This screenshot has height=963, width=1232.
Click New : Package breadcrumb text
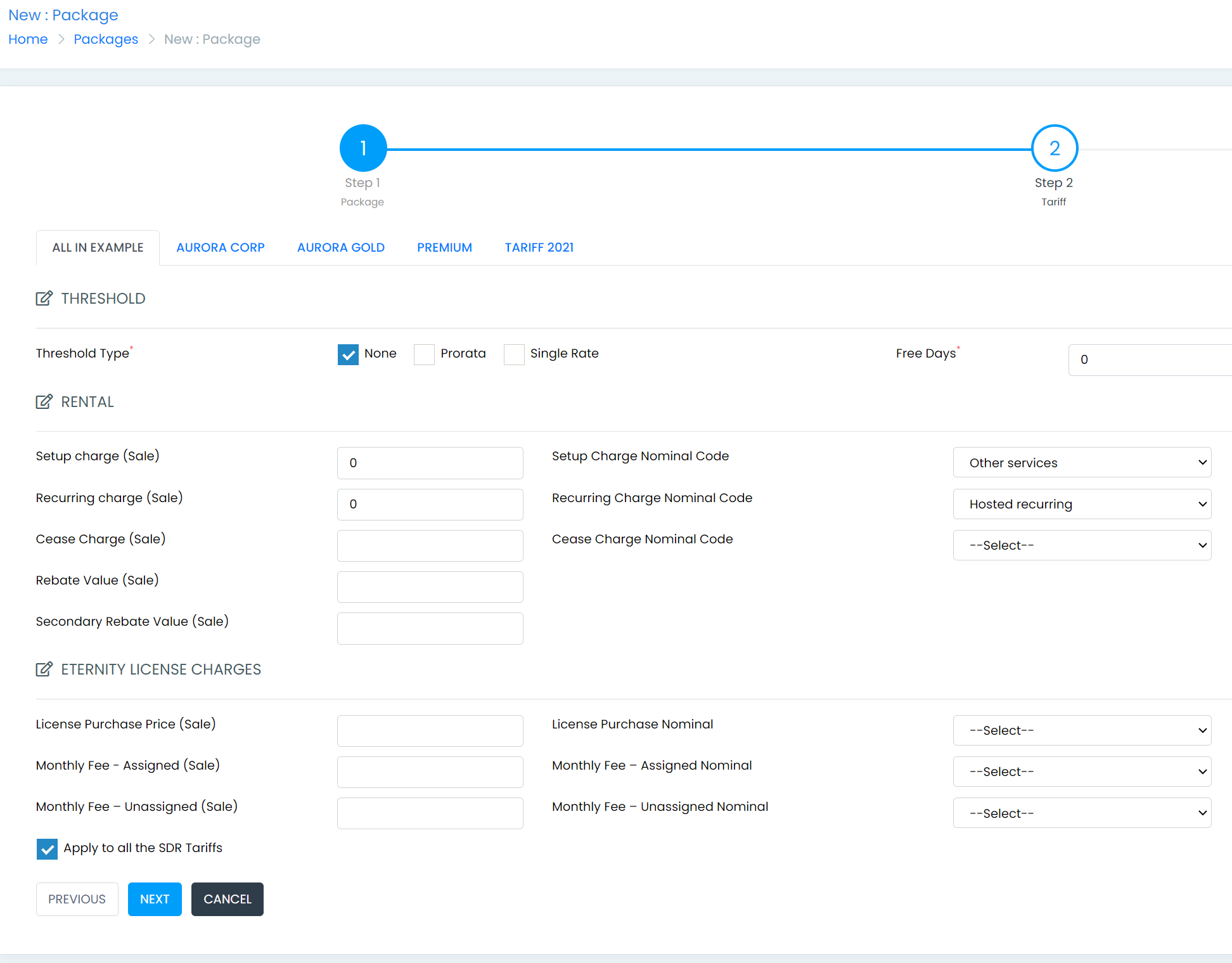pos(212,39)
